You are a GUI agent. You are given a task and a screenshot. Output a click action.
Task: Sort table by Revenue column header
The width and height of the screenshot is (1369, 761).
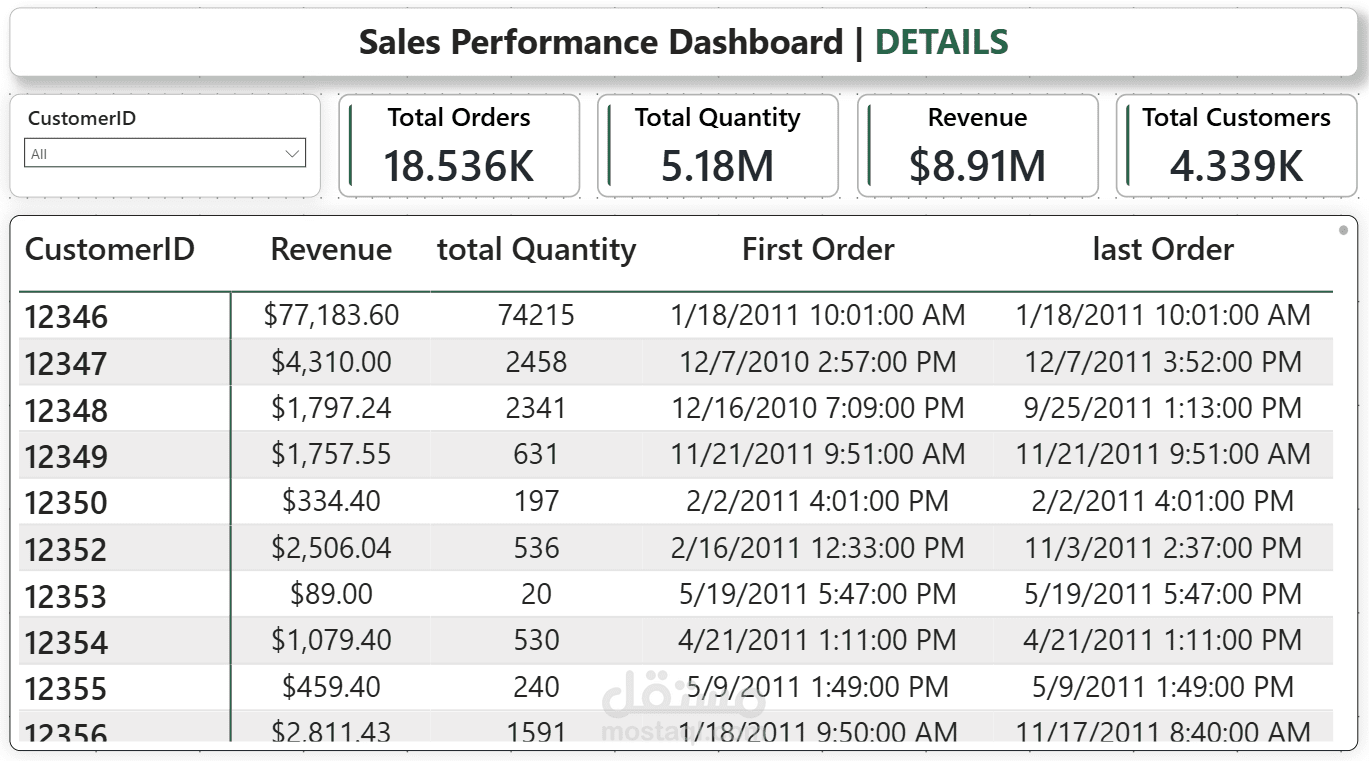click(331, 250)
